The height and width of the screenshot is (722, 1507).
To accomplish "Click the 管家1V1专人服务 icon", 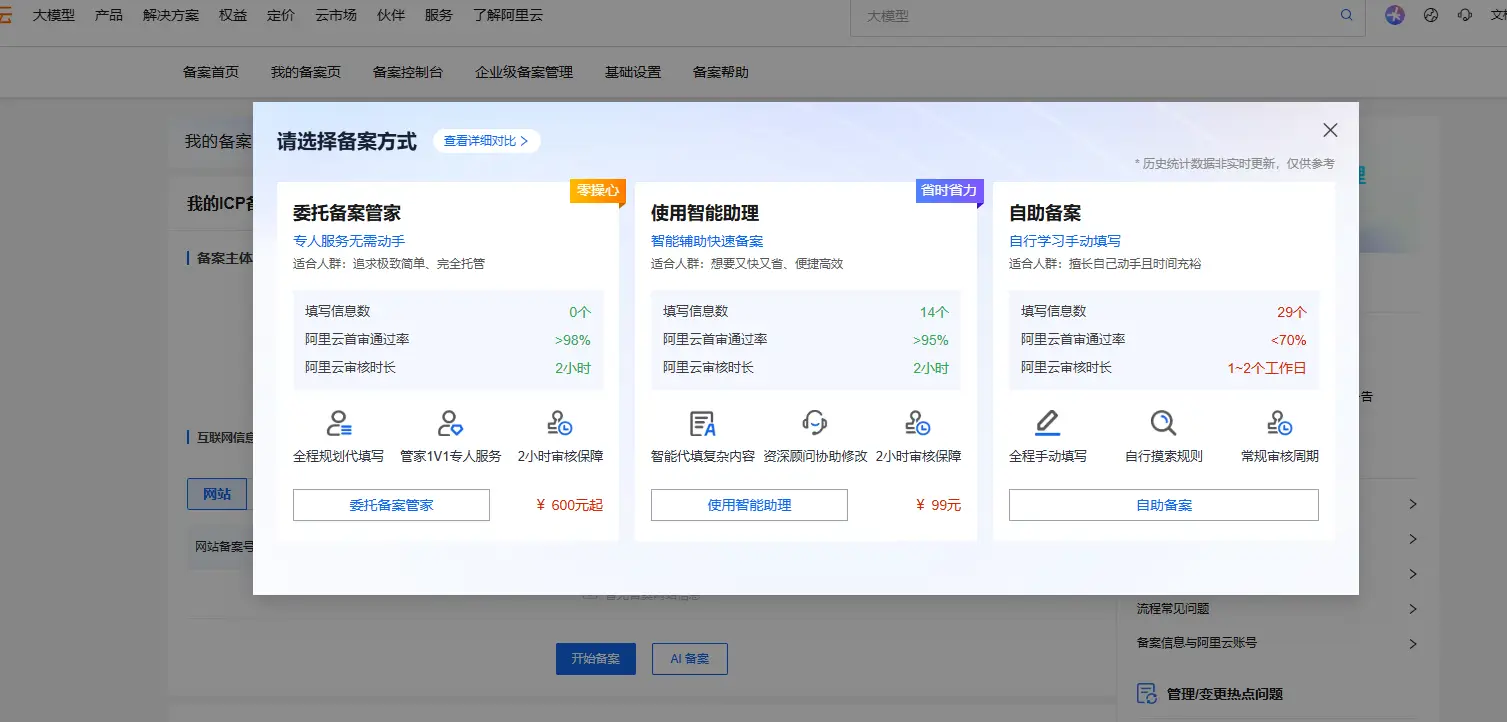I will pyautogui.click(x=450, y=423).
